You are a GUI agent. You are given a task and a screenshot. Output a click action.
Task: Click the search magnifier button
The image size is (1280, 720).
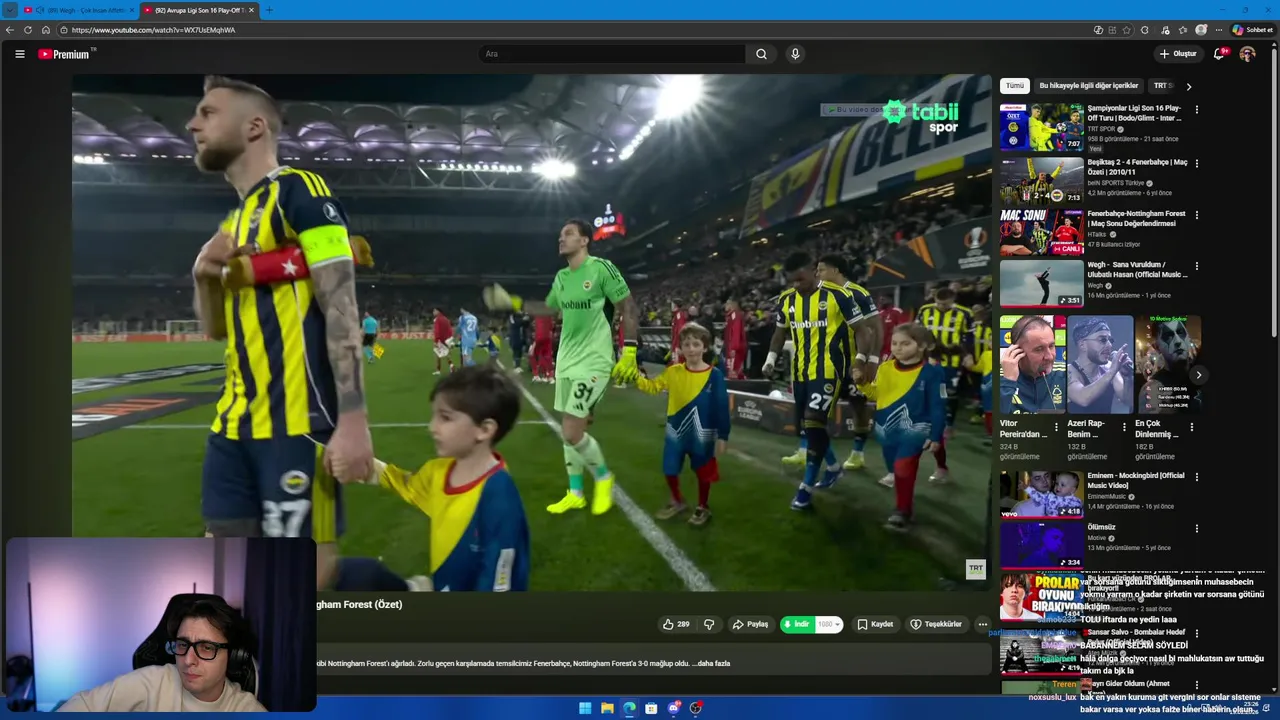tap(761, 54)
